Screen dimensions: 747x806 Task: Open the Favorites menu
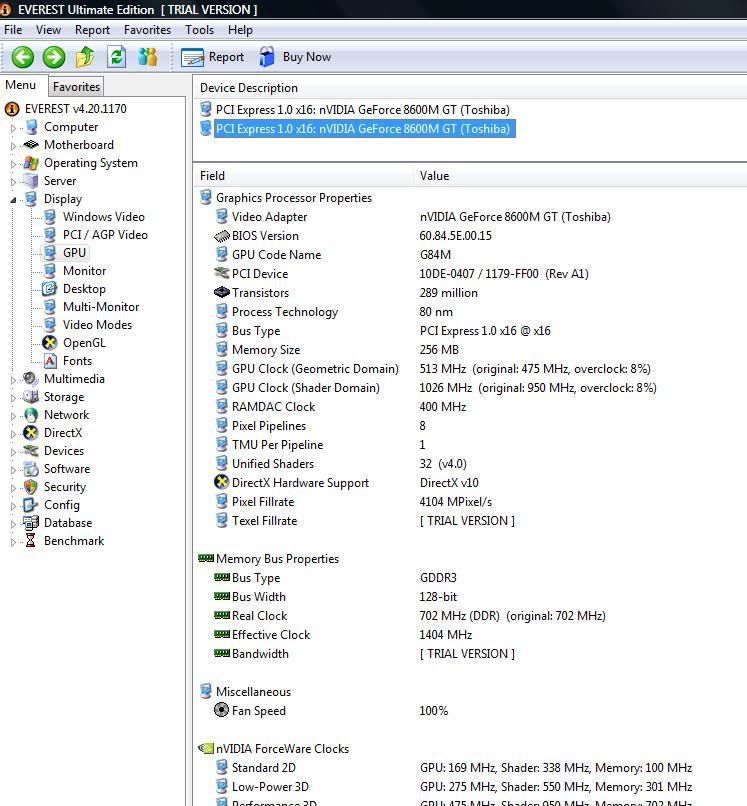point(148,30)
